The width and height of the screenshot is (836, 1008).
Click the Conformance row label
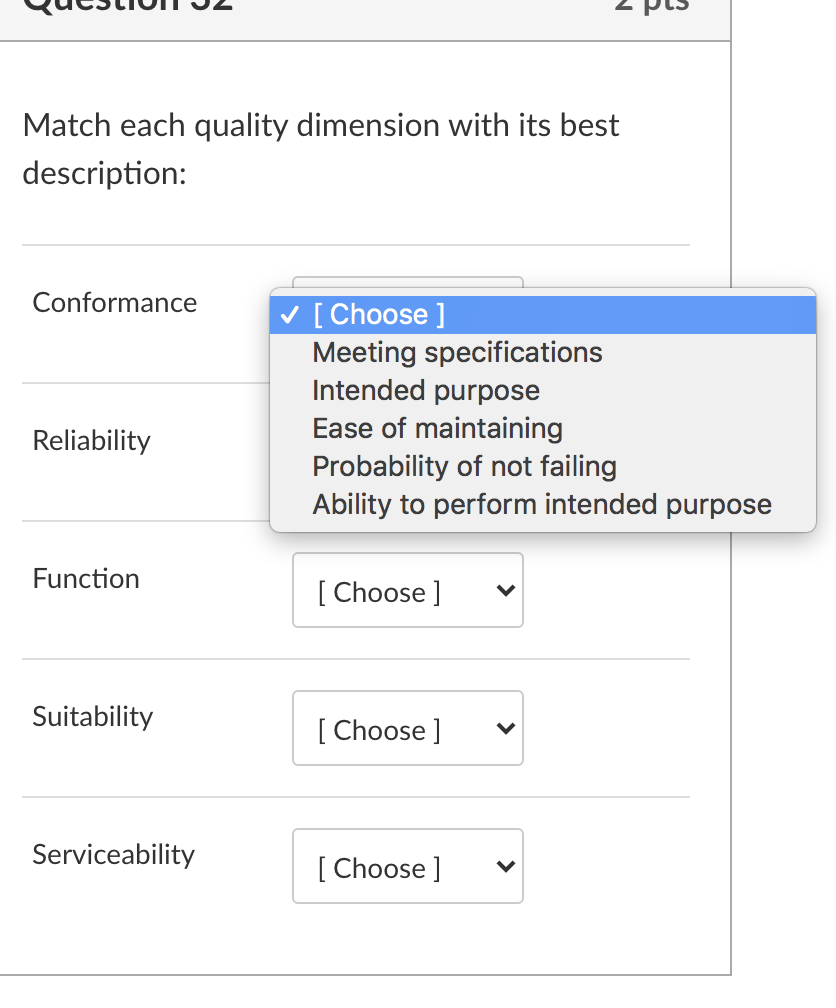coord(114,302)
